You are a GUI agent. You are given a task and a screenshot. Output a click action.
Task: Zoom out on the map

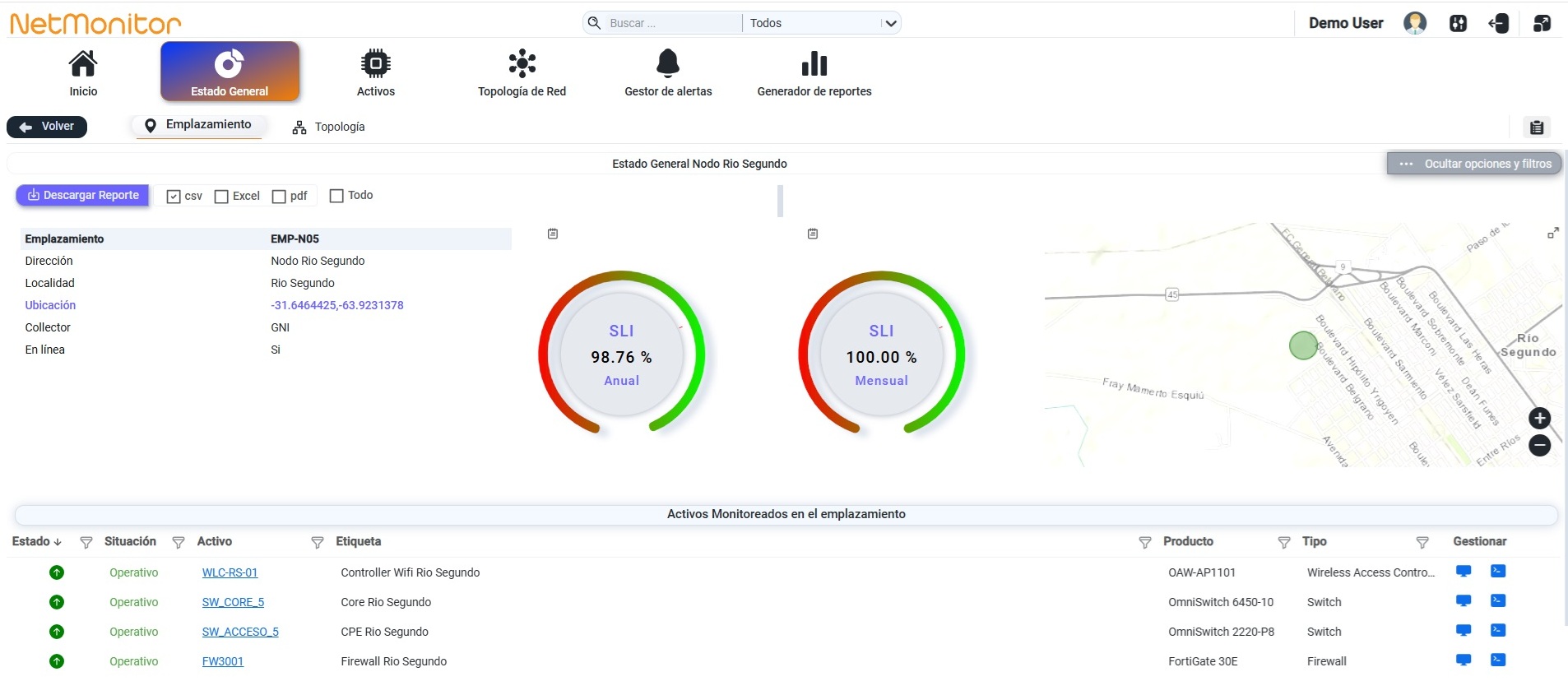tap(1539, 446)
